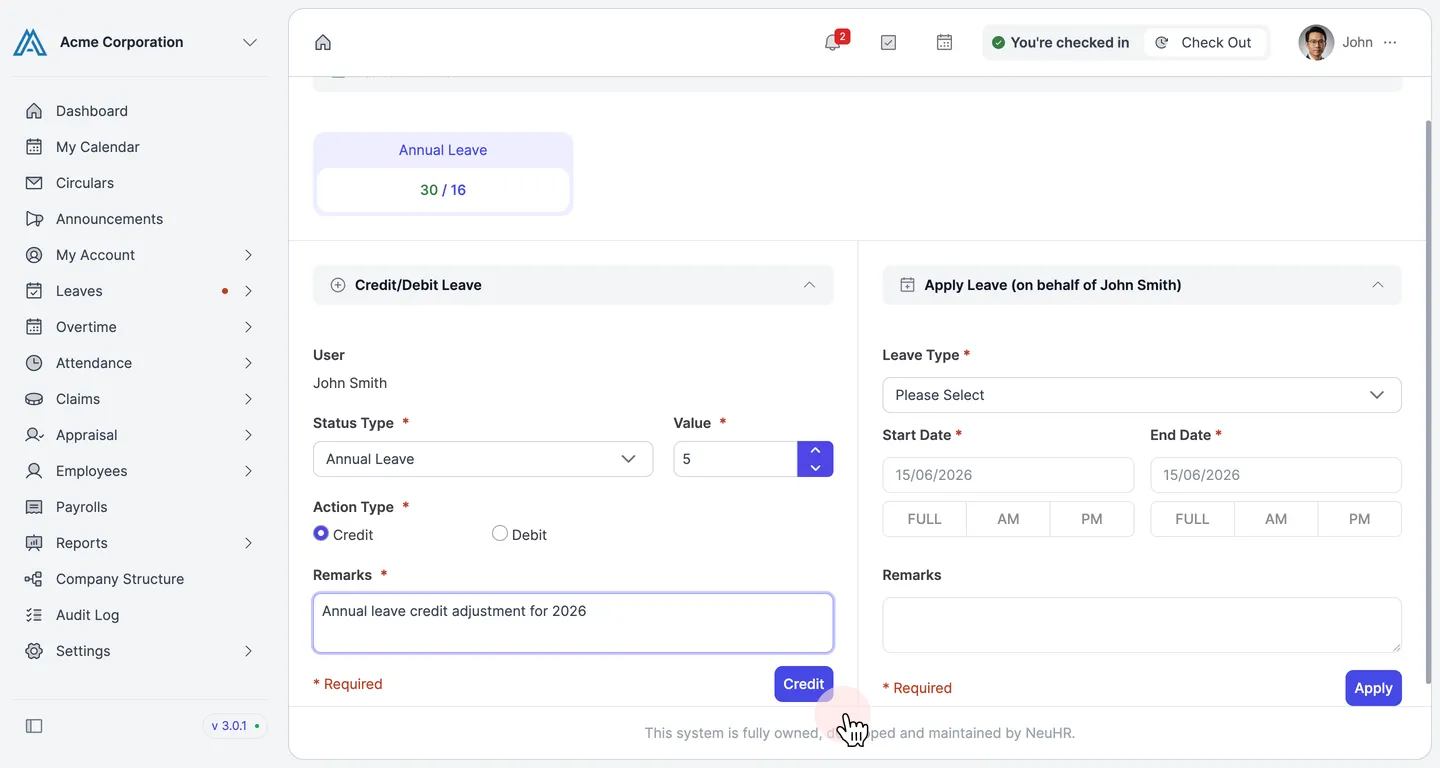Viewport: 1440px width, 768px height.
Task: Open Company Structure page
Action: (120, 579)
